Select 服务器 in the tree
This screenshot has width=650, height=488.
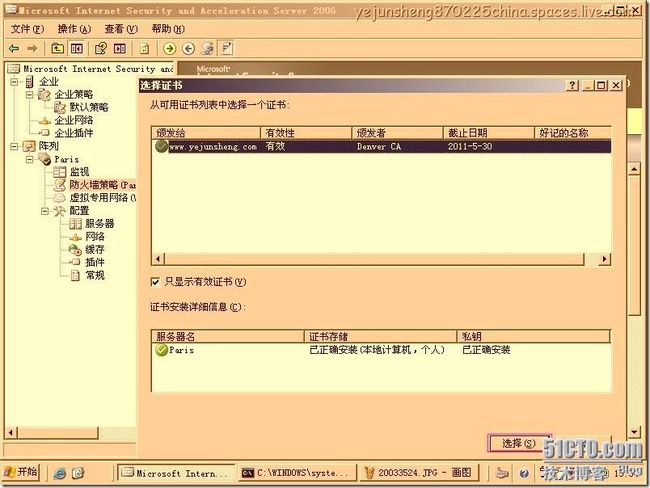(99, 224)
